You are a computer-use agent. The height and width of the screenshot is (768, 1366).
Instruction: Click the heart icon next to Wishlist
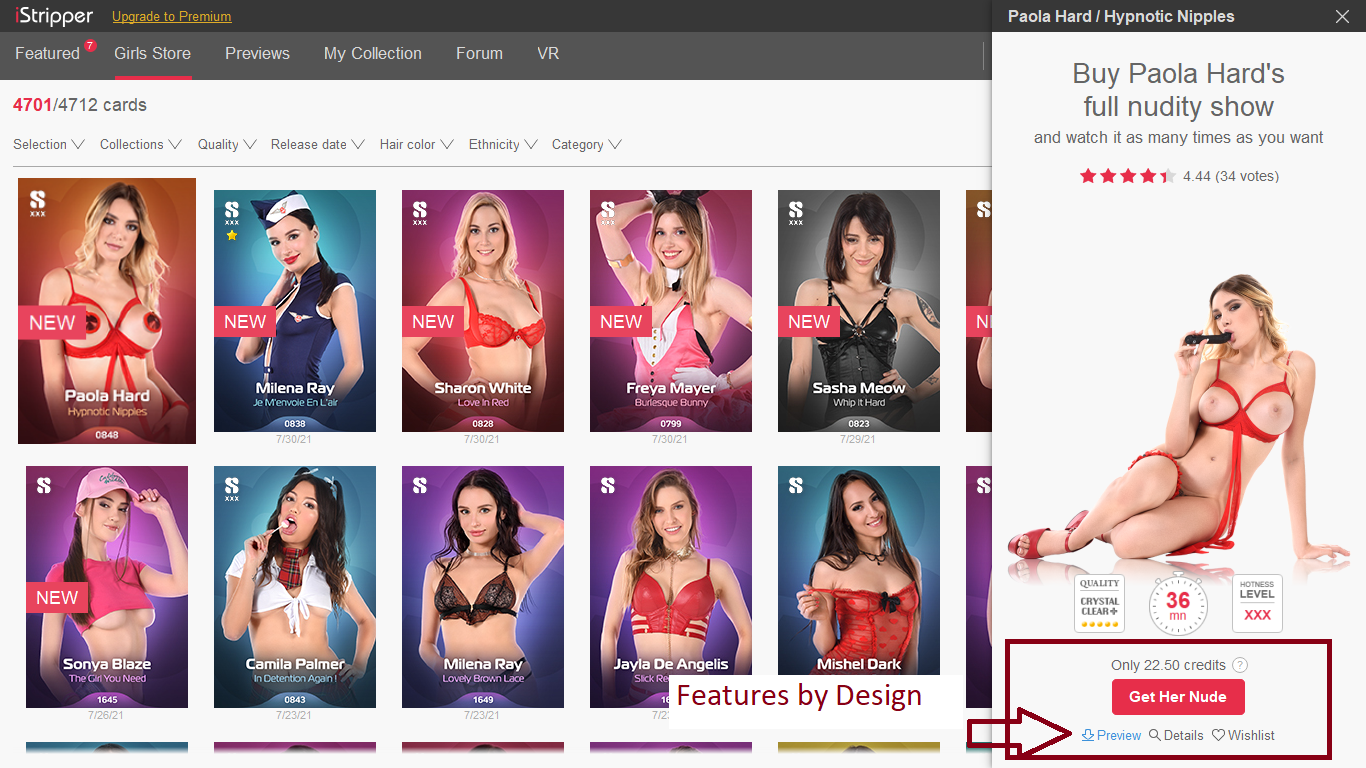coord(1218,735)
